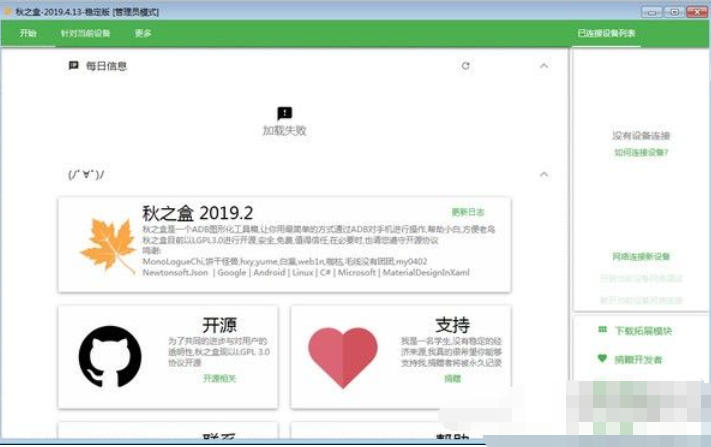Click the 每日信息 message icon

[73, 66]
